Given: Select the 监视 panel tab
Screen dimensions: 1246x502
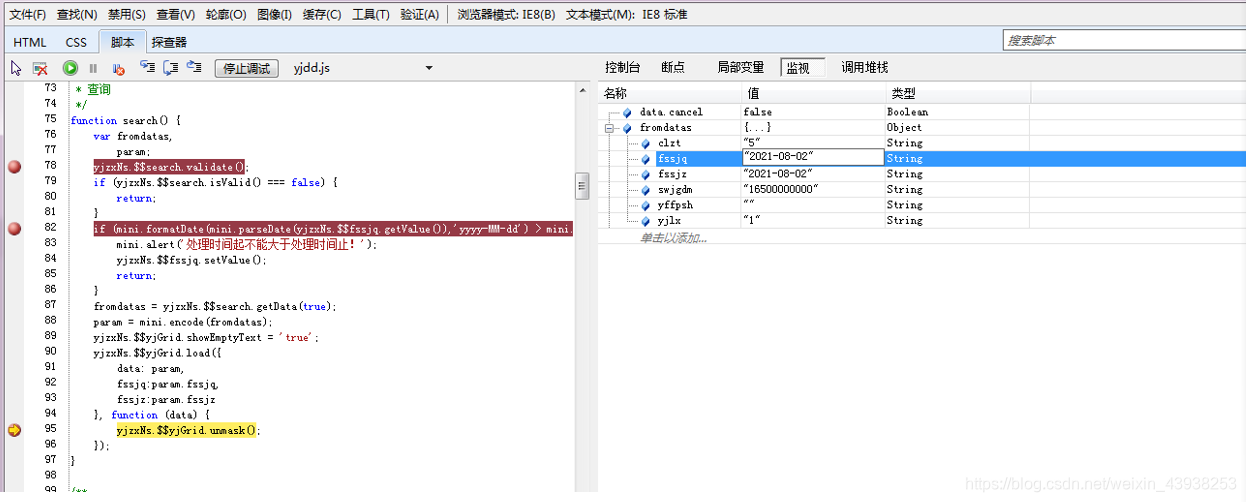Looking at the screenshot, I should pos(803,67).
